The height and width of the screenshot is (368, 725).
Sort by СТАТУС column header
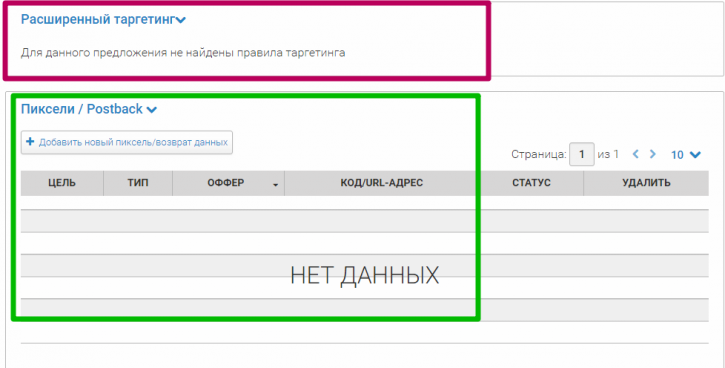coord(531,183)
